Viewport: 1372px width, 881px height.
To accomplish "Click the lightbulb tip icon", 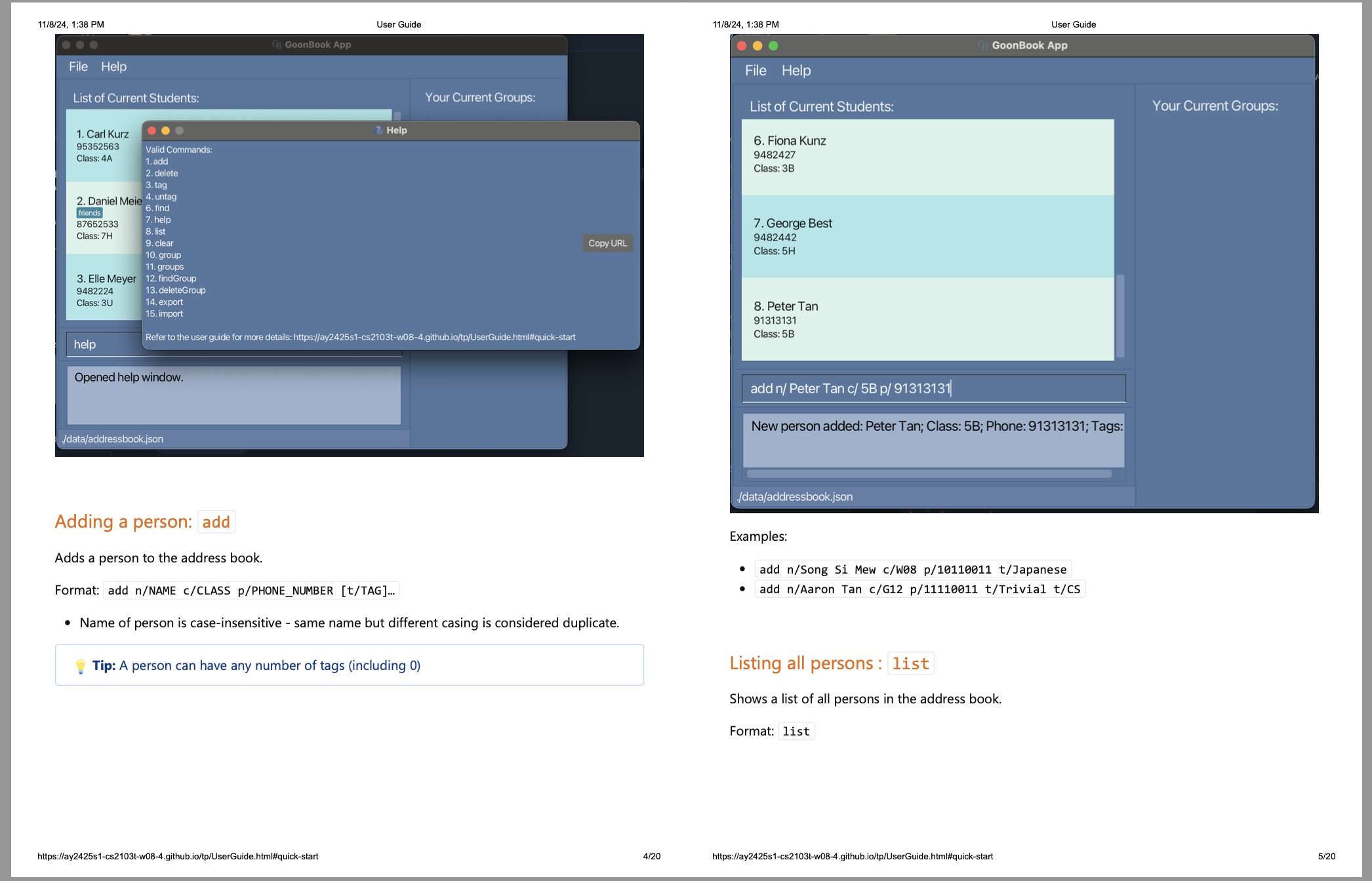I will [81, 666].
